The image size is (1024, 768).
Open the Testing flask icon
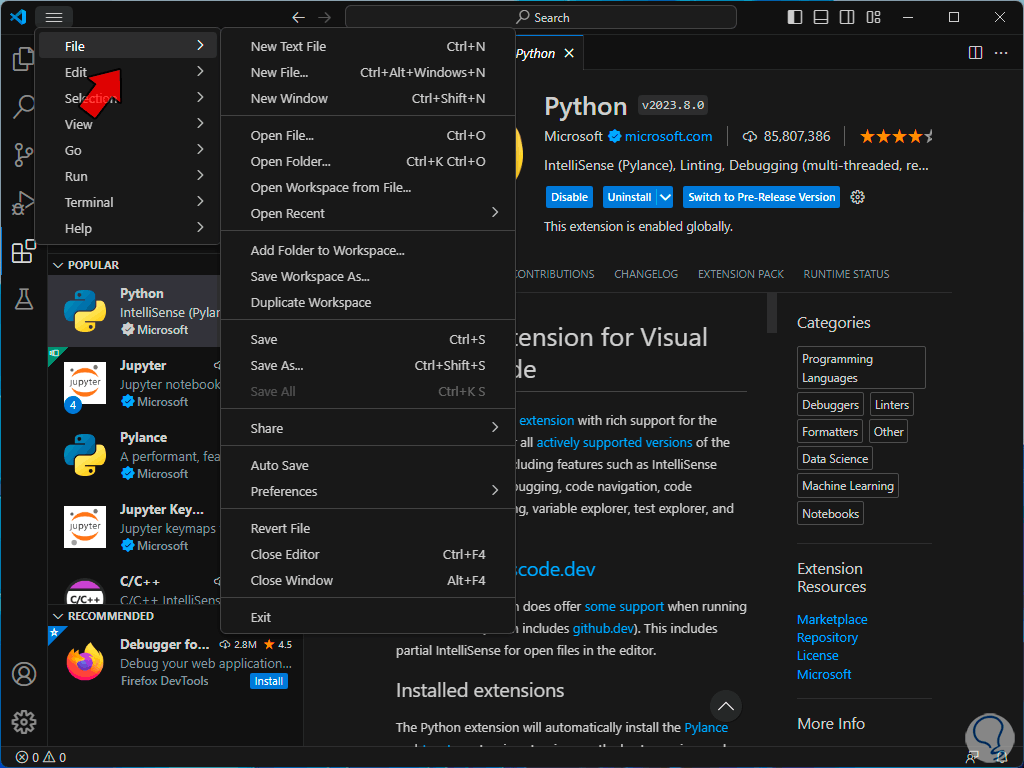point(23,299)
